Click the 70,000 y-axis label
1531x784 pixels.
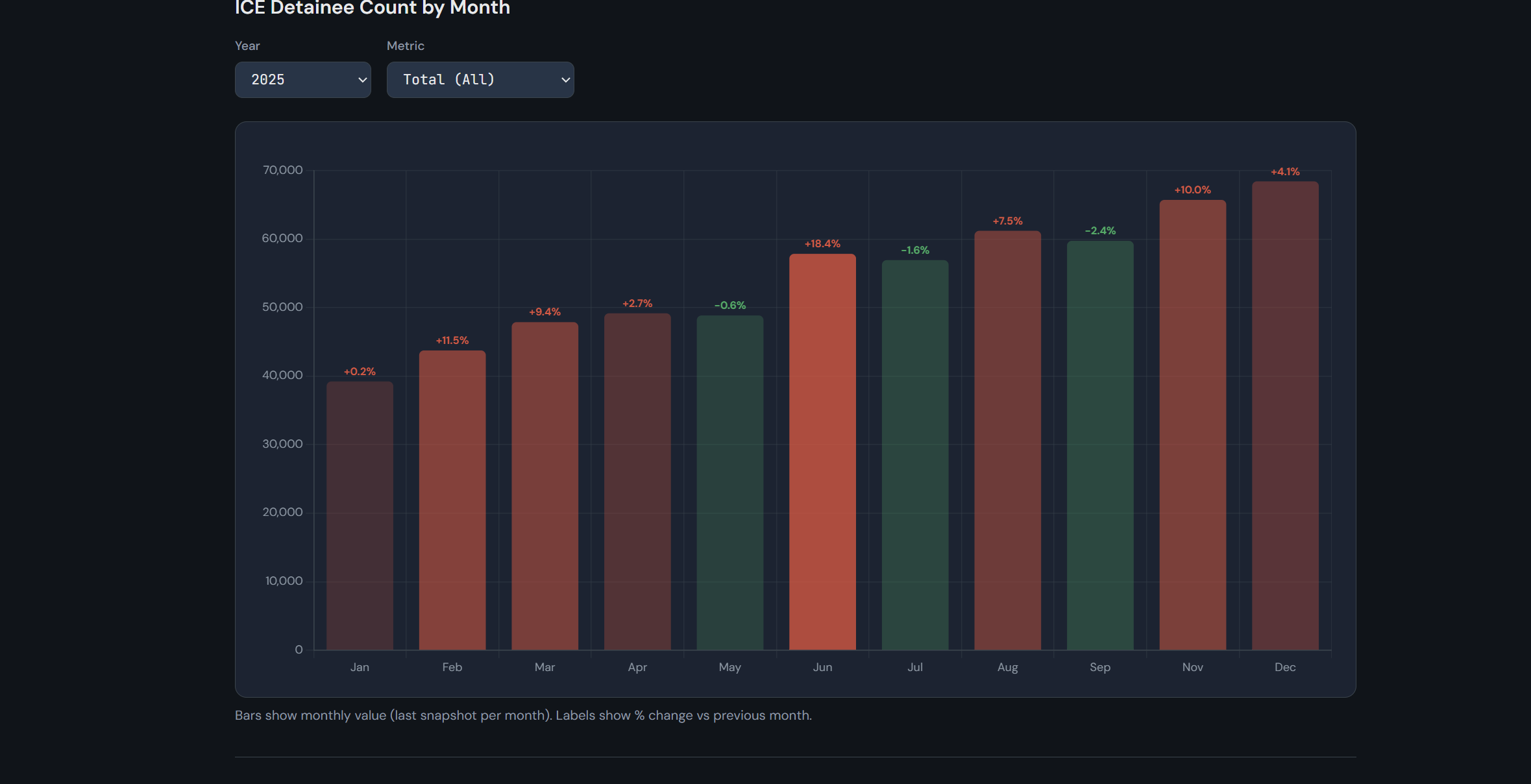tap(282, 170)
